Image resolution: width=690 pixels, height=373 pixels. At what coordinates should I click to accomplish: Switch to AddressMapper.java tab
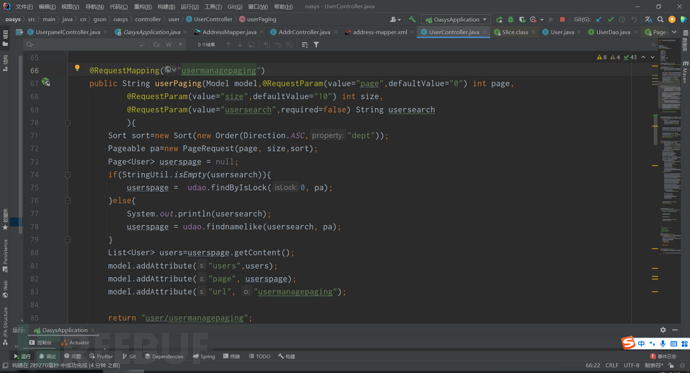coord(229,32)
